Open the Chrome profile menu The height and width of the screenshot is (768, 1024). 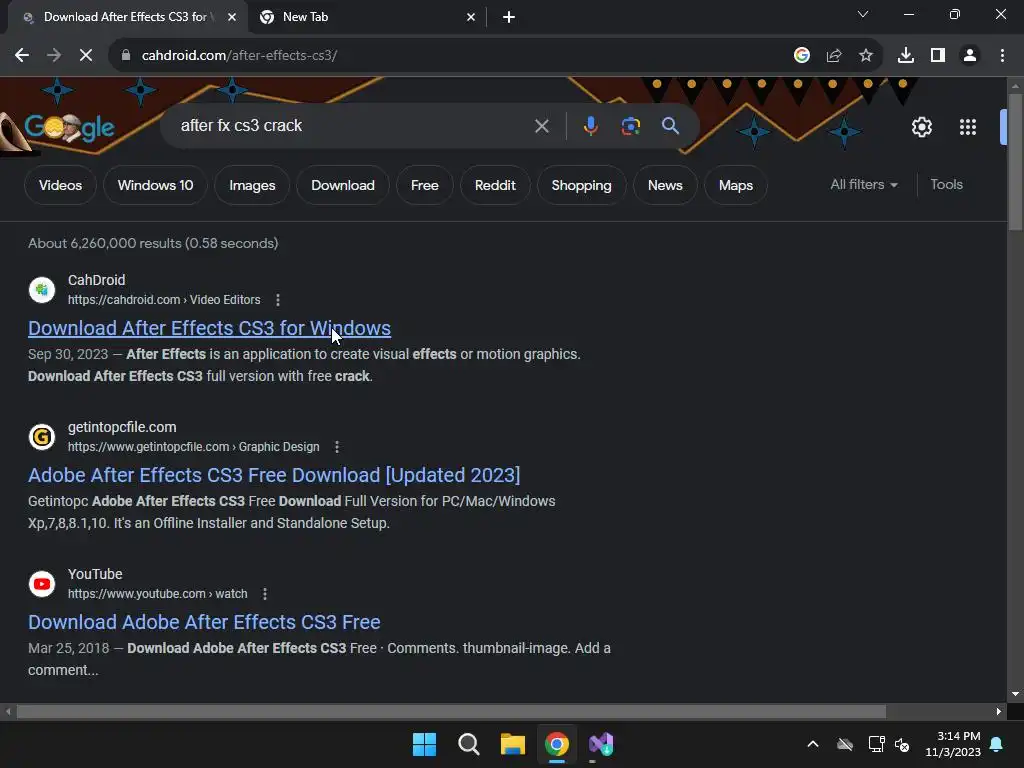click(x=970, y=56)
